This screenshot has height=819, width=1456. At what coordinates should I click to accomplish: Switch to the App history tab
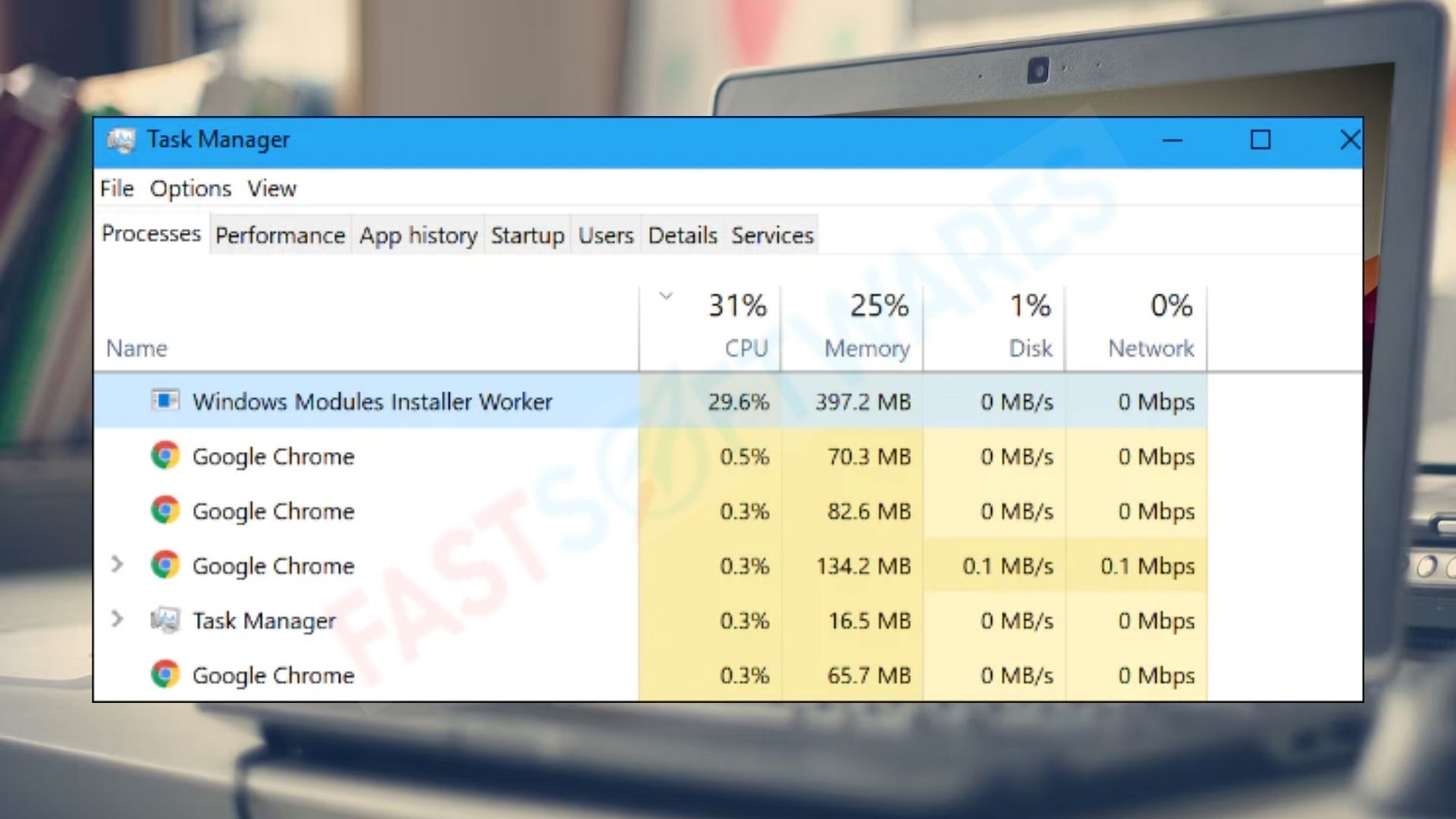[419, 236]
